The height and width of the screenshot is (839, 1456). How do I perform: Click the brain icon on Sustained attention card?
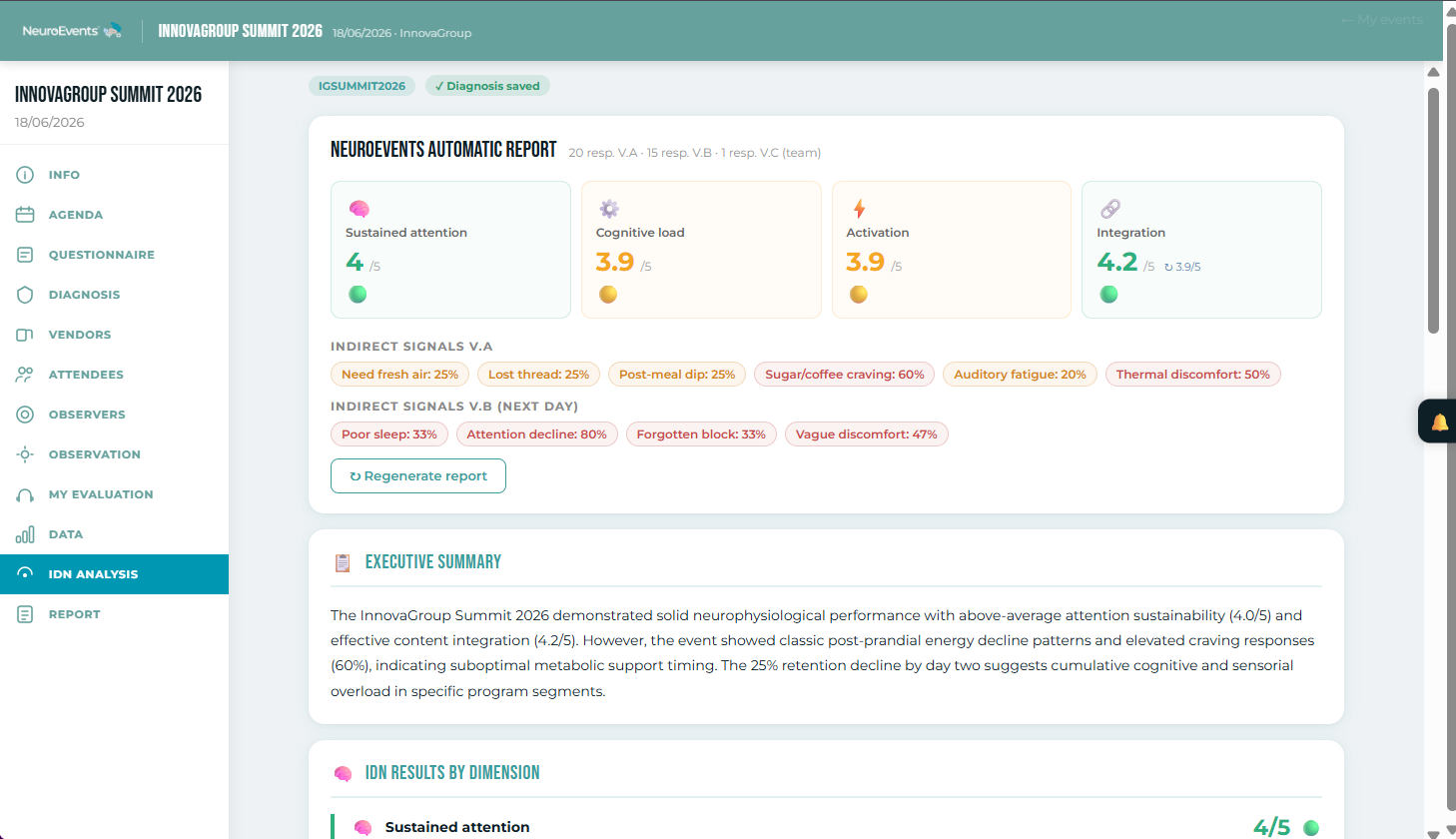pos(360,209)
